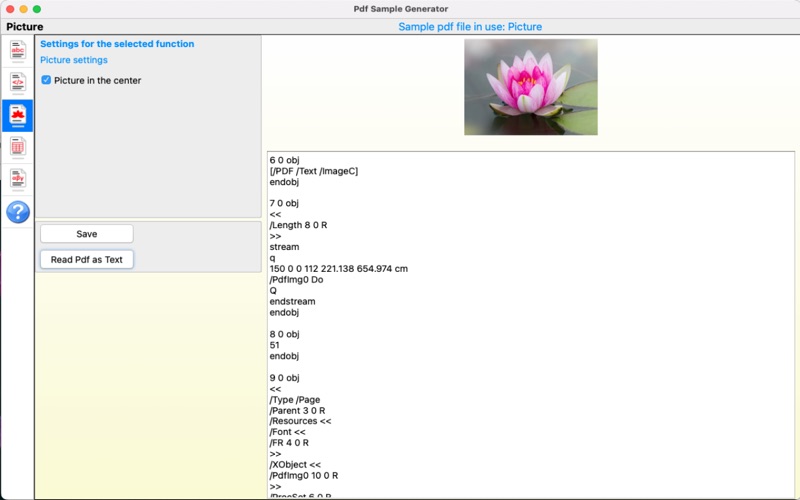
Task: Click the line '/PdfImg0 10 0 R'
Action: [x=304, y=476]
